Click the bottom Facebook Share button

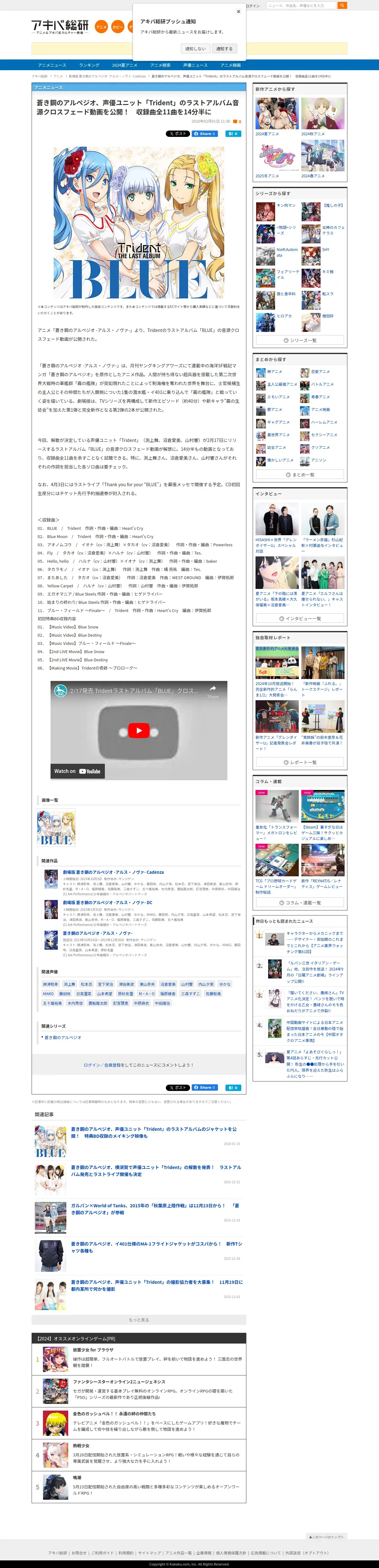[x=205, y=1088]
